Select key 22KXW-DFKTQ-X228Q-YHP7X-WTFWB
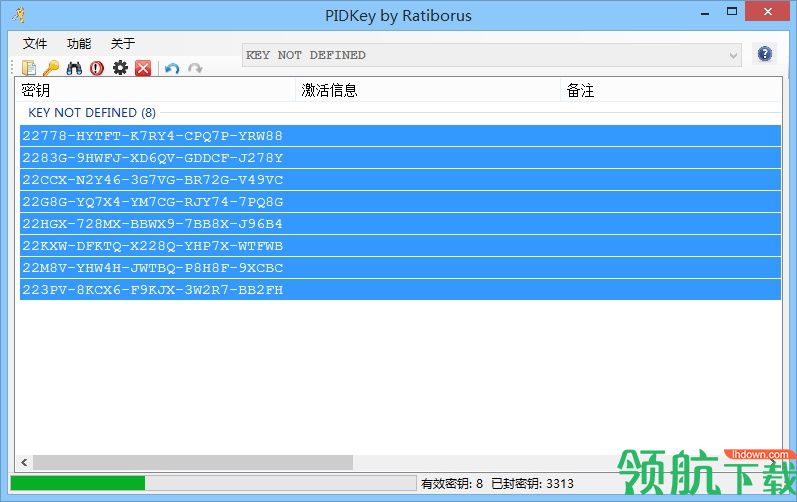The width and height of the screenshot is (797, 502). pos(401,246)
